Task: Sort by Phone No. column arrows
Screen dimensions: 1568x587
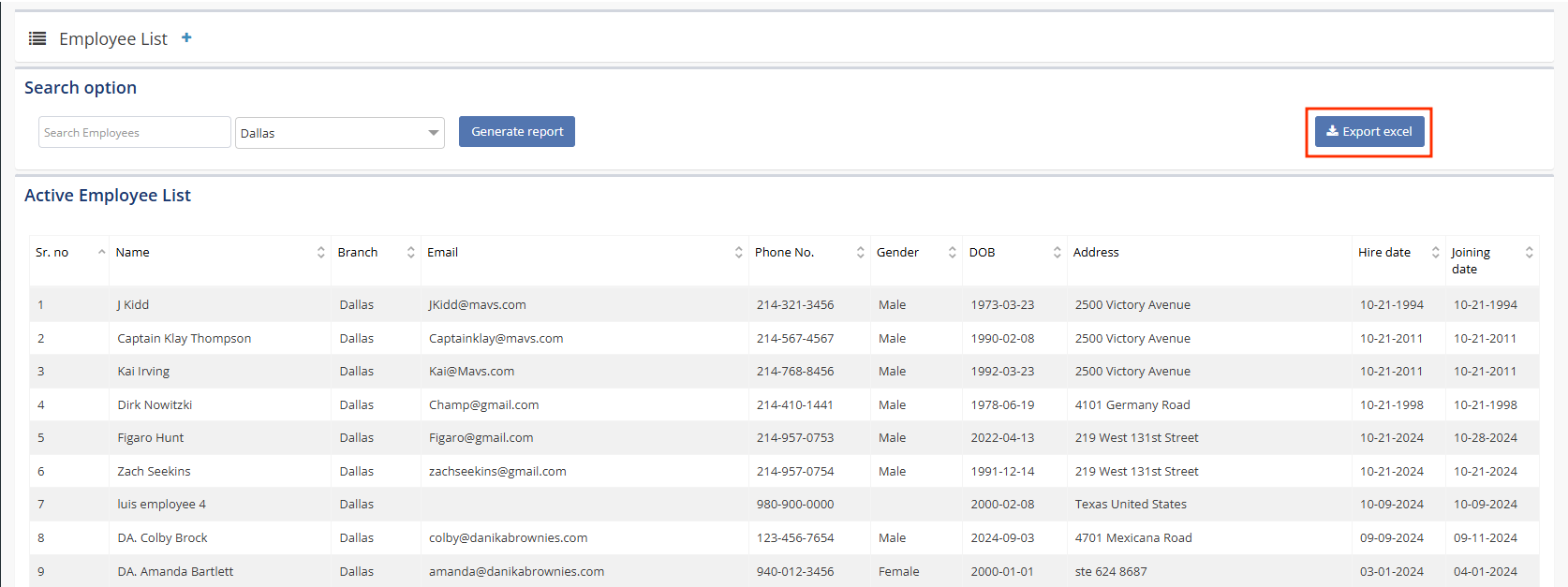Action: [860, 252]
